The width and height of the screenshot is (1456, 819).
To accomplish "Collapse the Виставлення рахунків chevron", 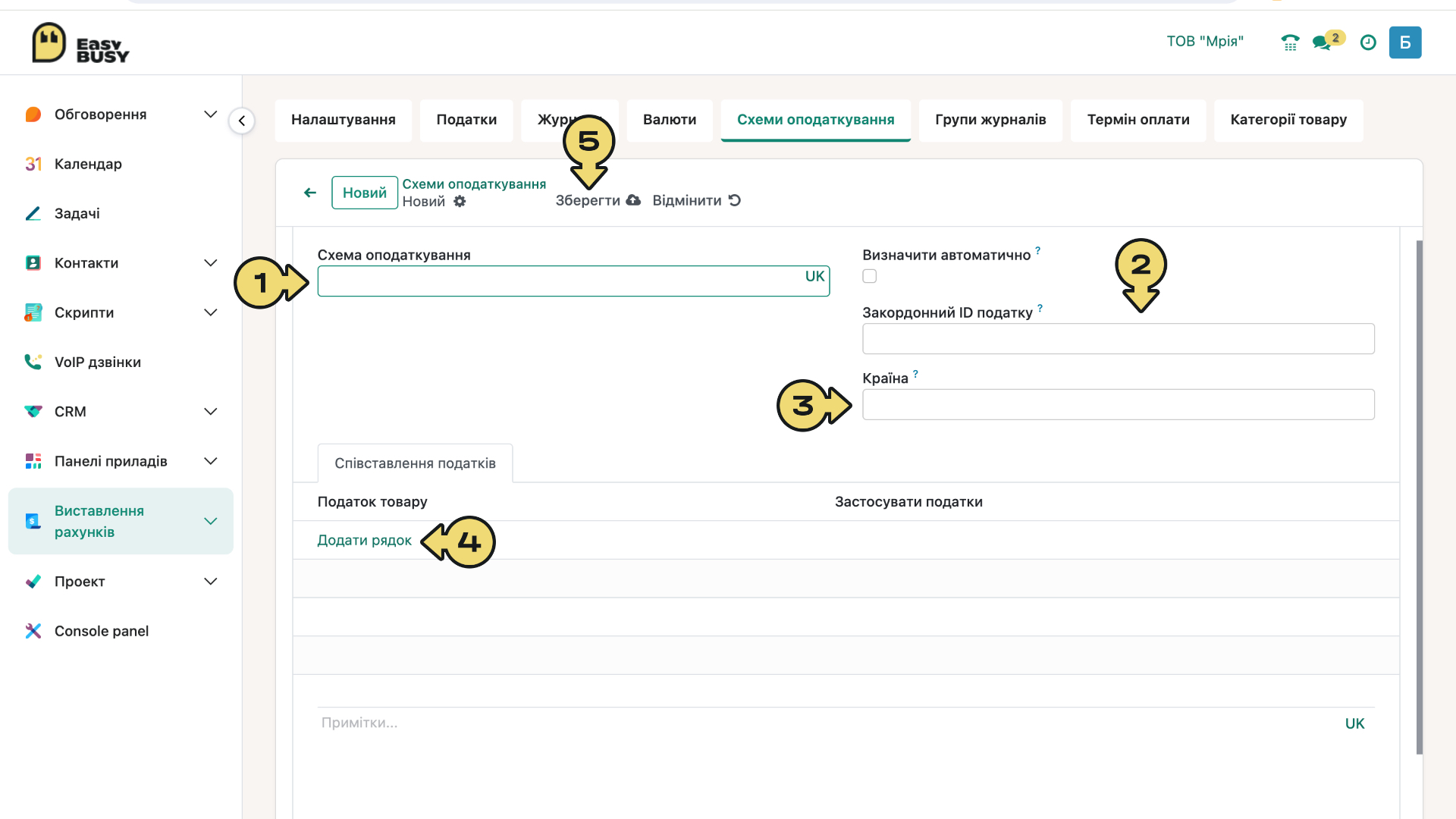I will click(x=211, y=521).
